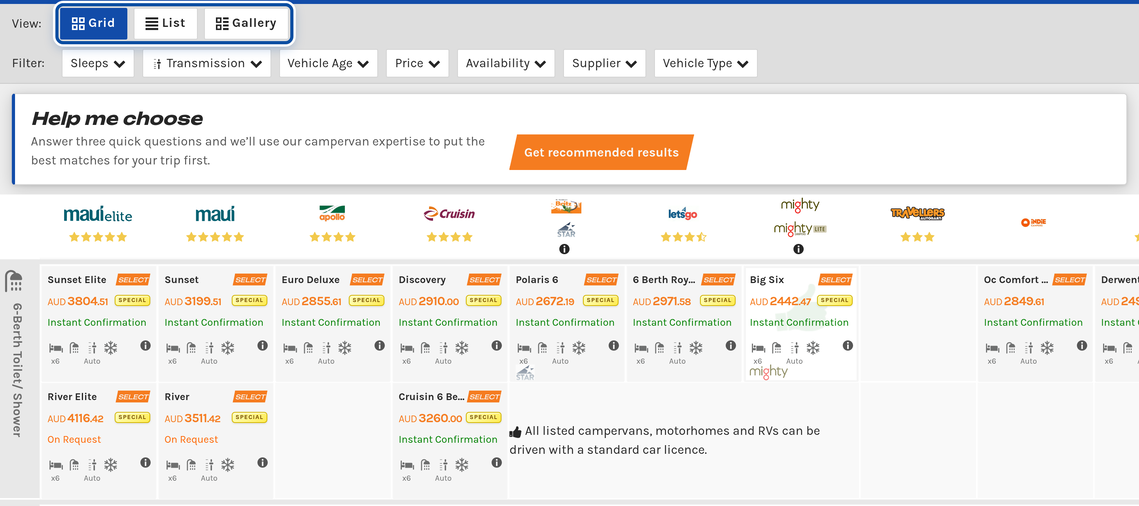This screenshot has height=506, width=1139.
Task: Click letsgo star rating
Action: pos(683,237)
